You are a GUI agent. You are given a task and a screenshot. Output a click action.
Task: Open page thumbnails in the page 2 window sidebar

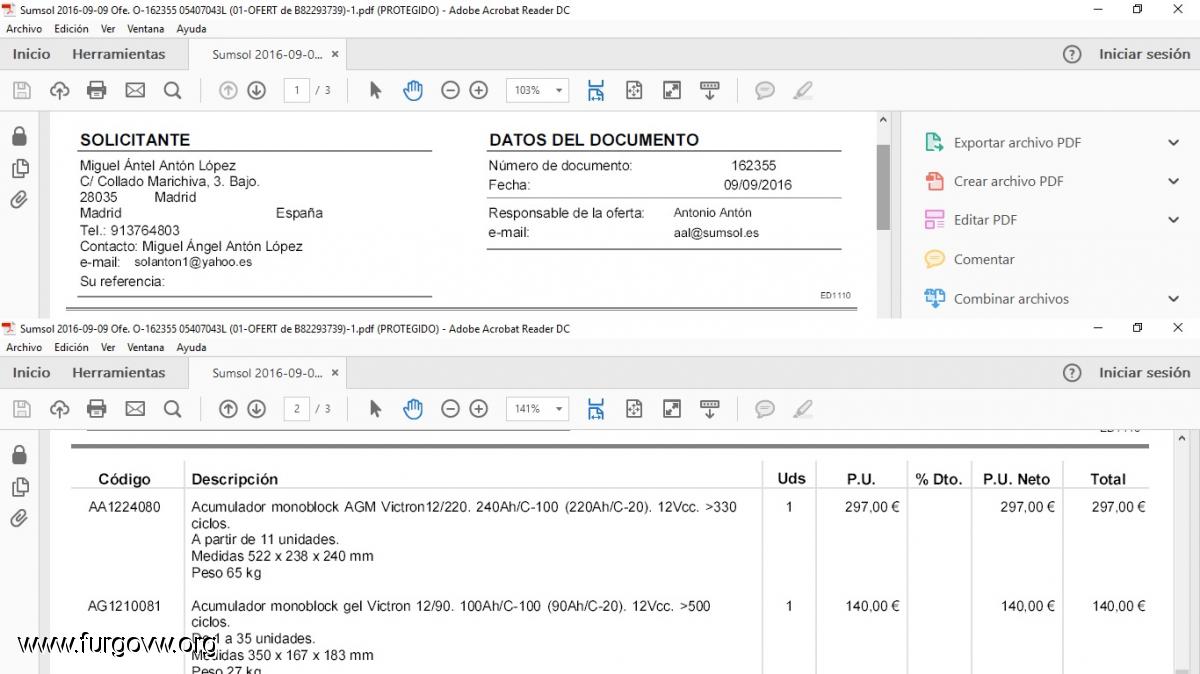(x=19, y=487)
